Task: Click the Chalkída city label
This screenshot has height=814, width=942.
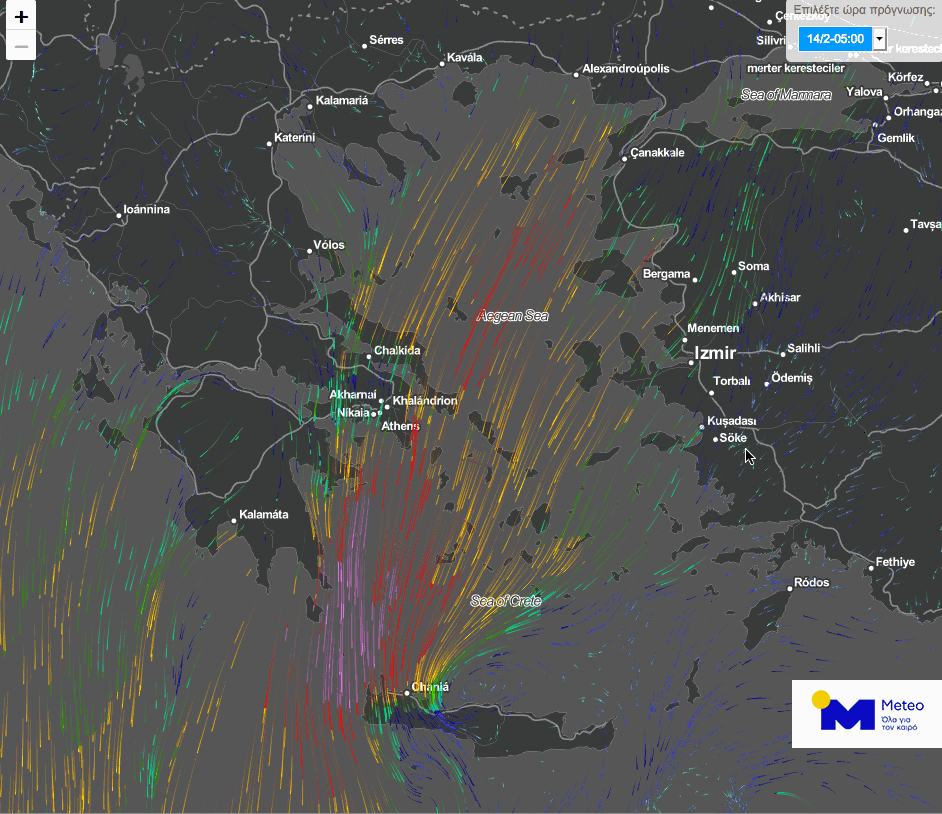Action: tap(397, 351)
